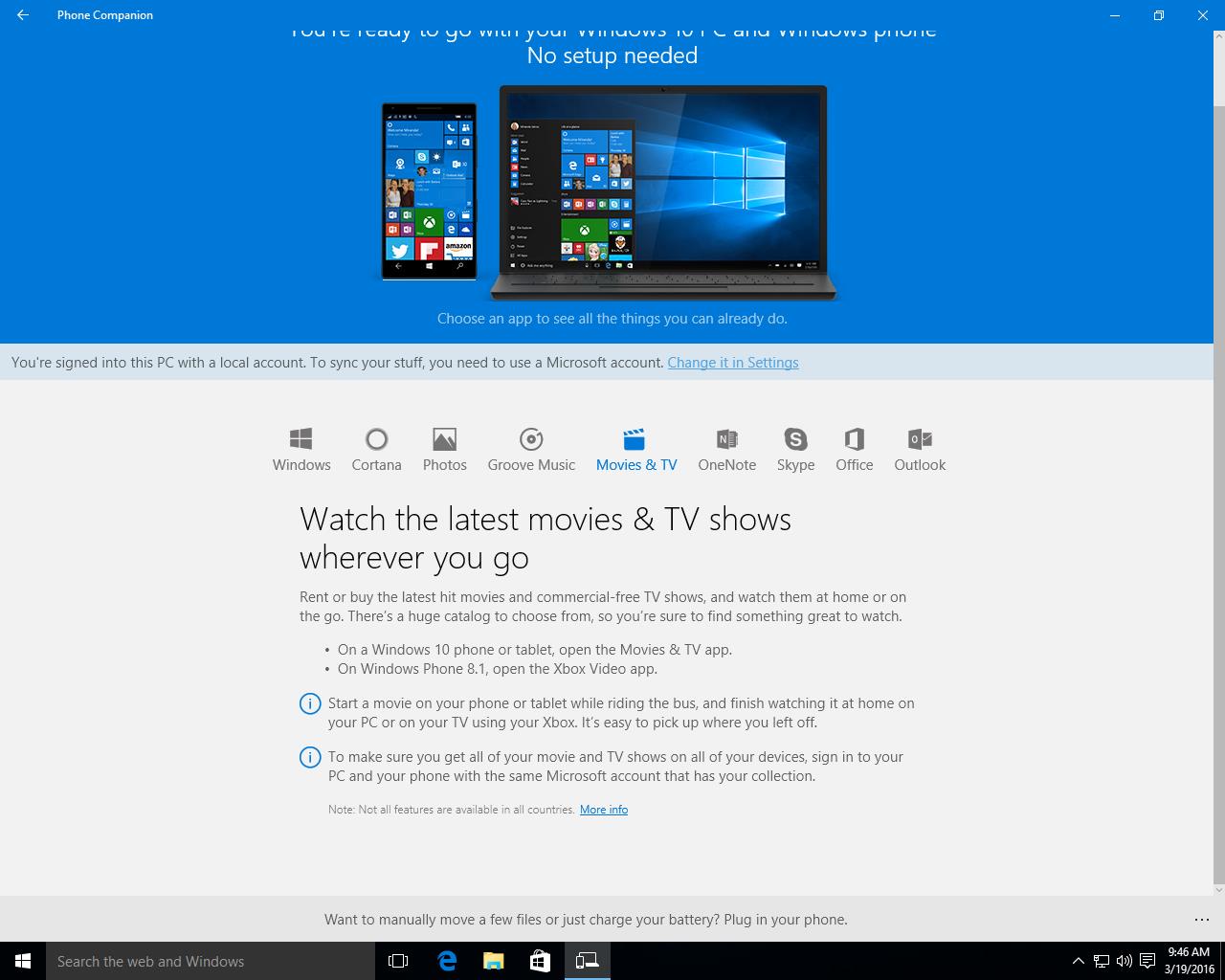Open the Office icon
This screenshot has width=1225, height=980.
855,439
